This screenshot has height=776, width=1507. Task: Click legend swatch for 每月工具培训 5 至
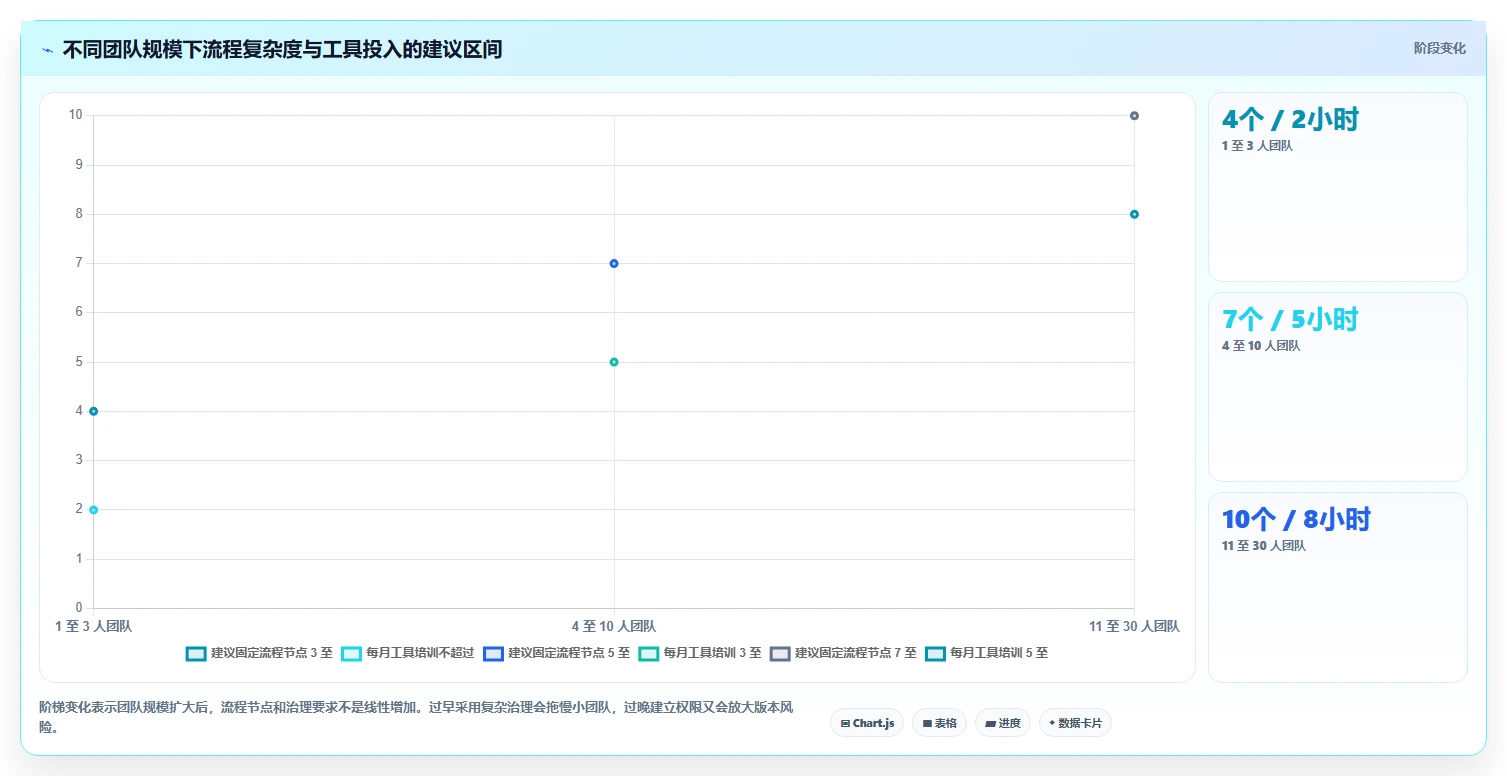(936, 653)
